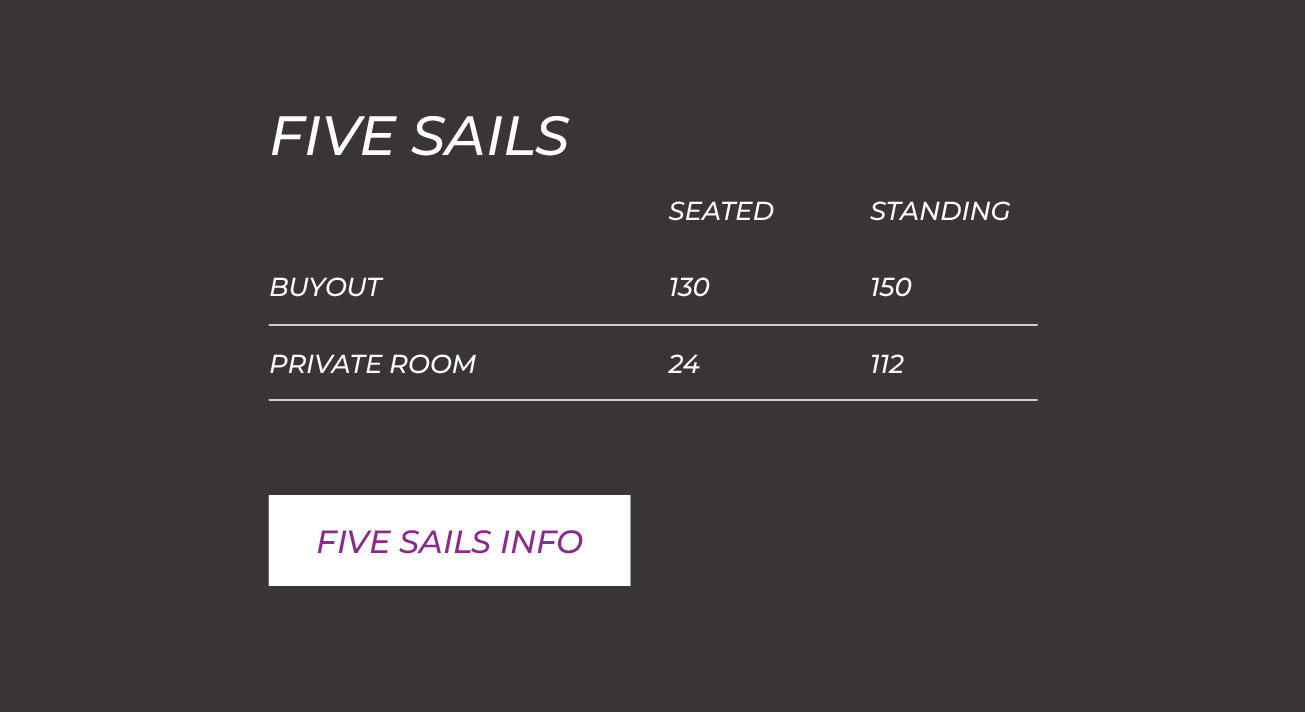Screen dimensions: 1305x712
Task: Select the Seated column header
Action: click(720, 212)
